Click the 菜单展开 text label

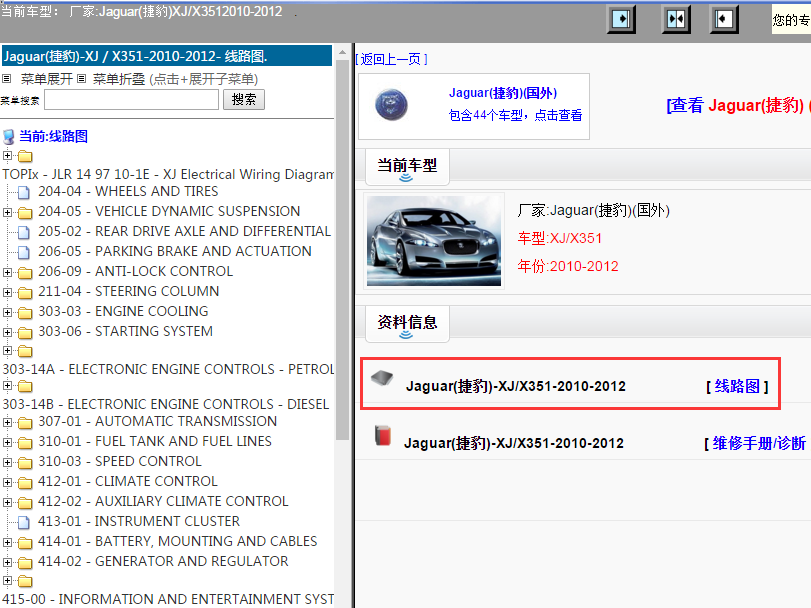point(47,79)
